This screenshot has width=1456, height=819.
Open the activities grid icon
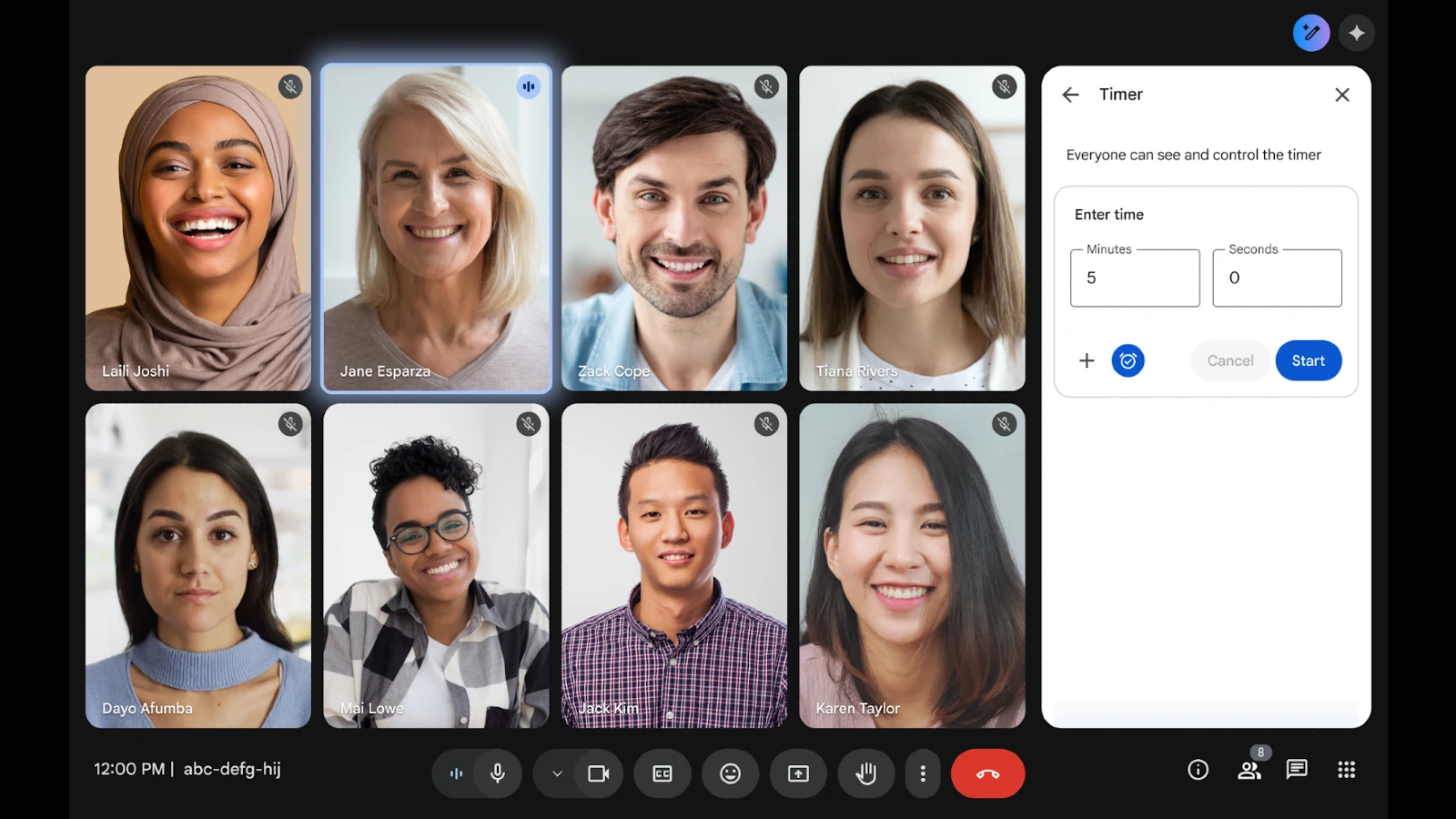pyautogui.click(x=1347, y=770)
